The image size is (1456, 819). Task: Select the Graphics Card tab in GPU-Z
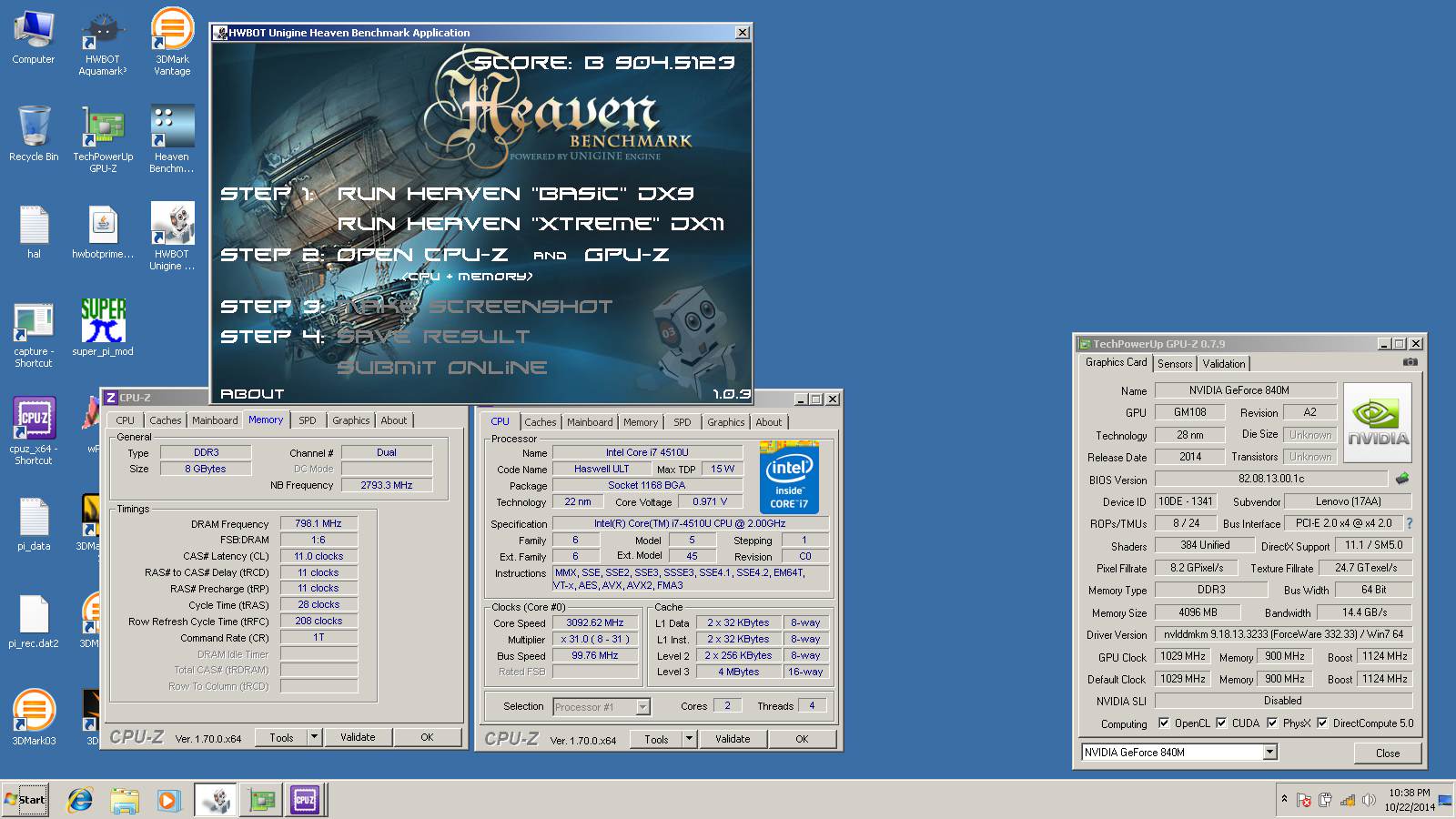point(1117,362)
